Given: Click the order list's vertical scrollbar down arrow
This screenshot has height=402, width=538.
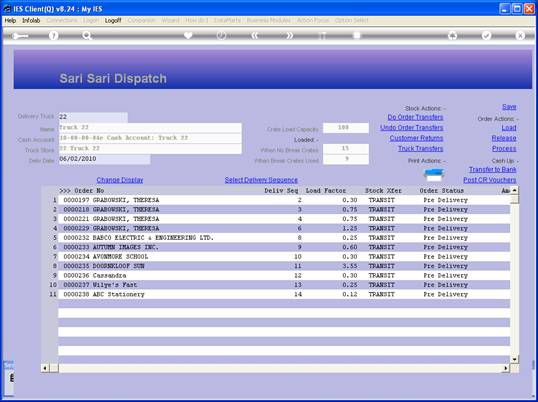Looking at the screenshot, I should pos(514,359).
